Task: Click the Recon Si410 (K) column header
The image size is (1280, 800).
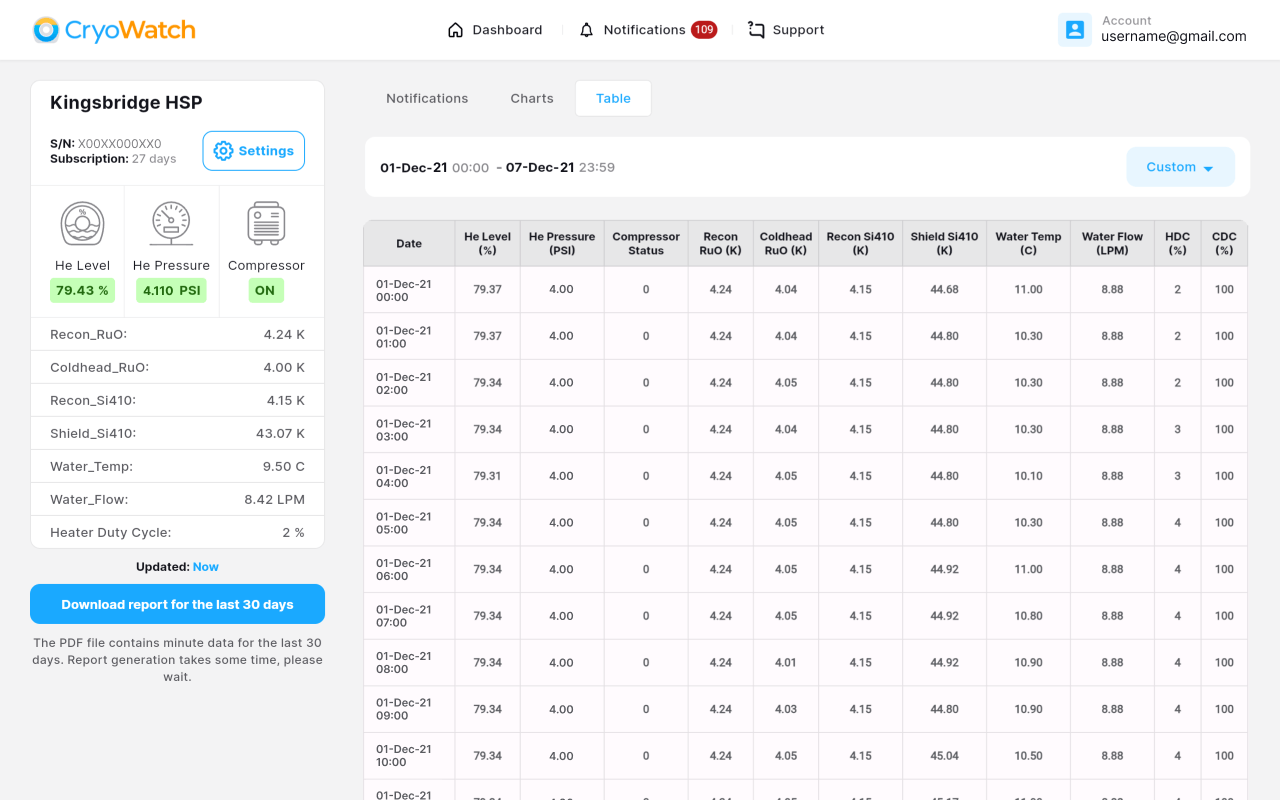Action: [861, 243]
